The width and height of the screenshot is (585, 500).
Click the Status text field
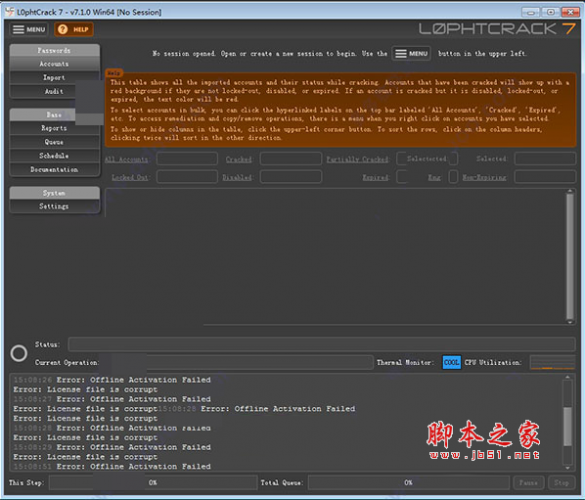click(x=322, y=344)
